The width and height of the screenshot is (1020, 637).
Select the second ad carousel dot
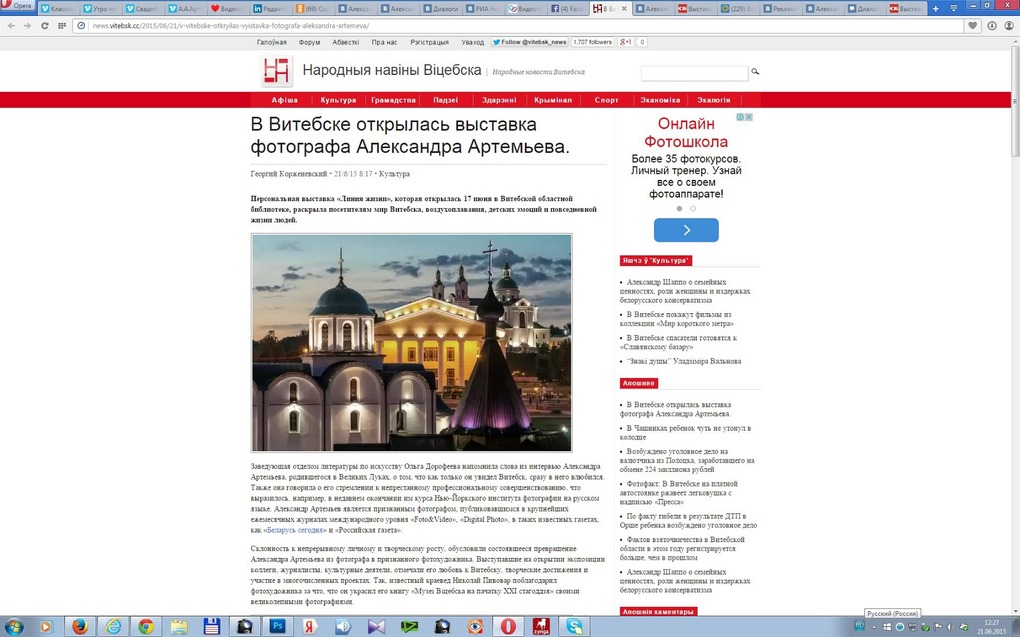pos(693,209)
